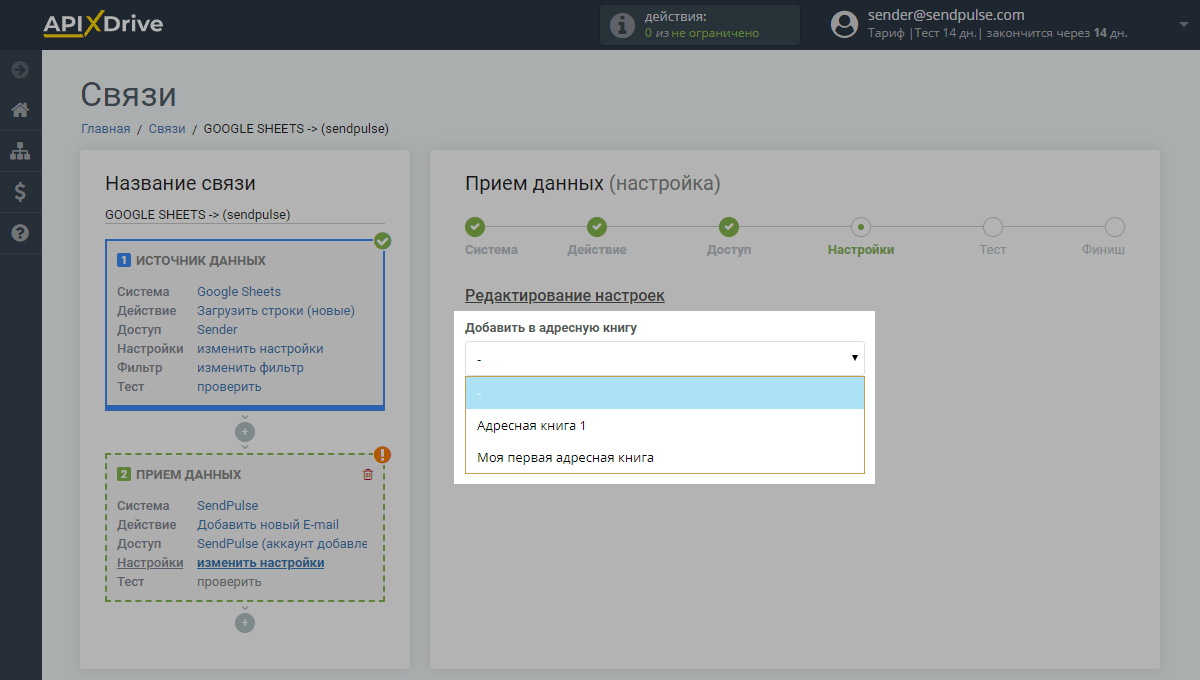Choose Адресная книга 1 option
This screenshot has height=680, width=1200.
[x=665, y=425]
